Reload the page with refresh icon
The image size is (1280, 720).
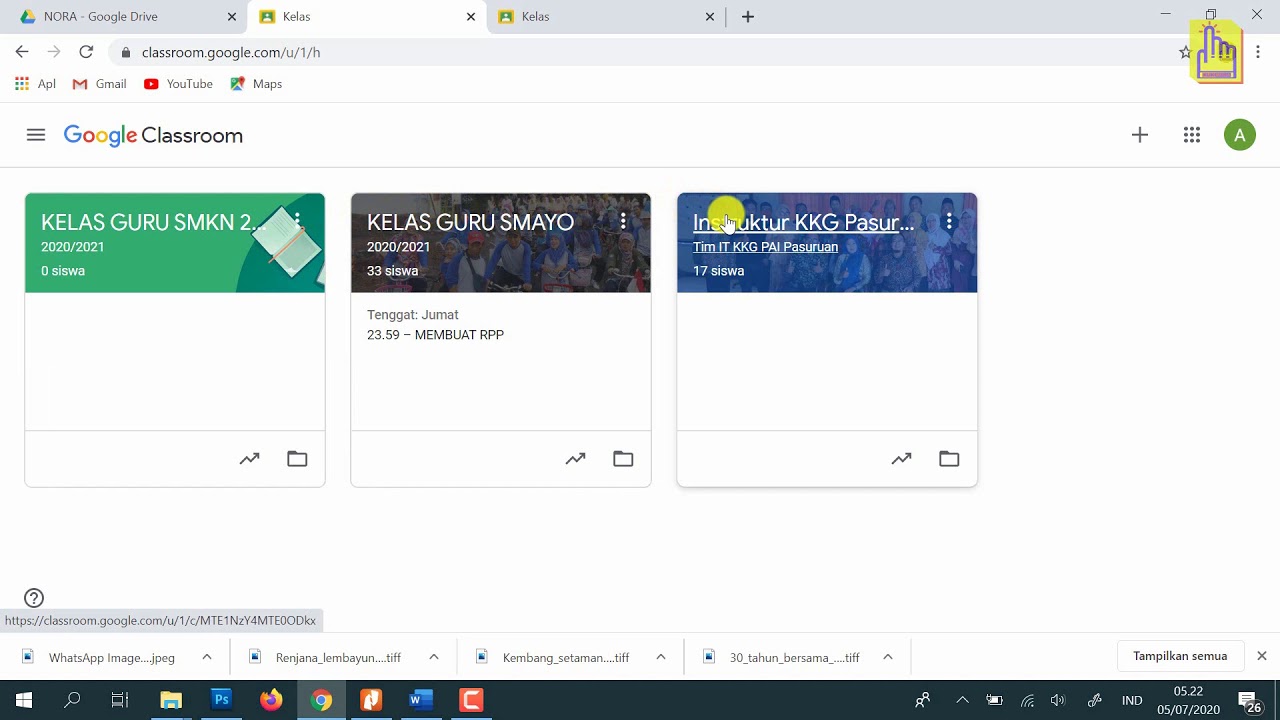point(86,52)
